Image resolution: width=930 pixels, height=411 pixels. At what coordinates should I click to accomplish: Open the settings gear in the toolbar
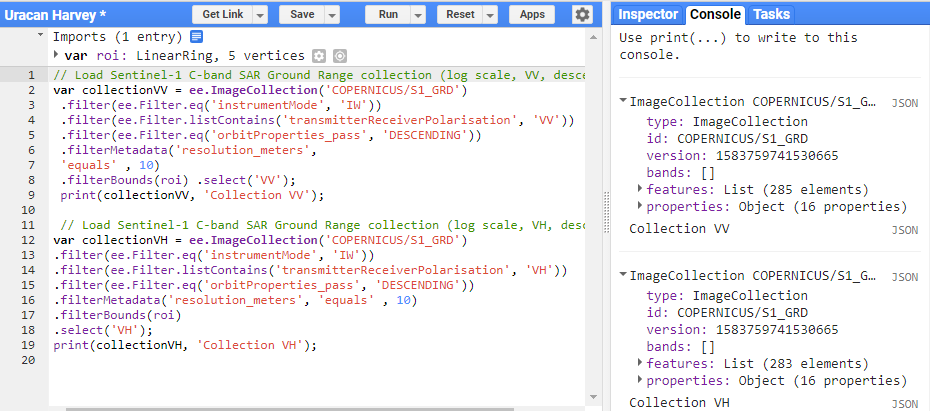coord(582,14)
